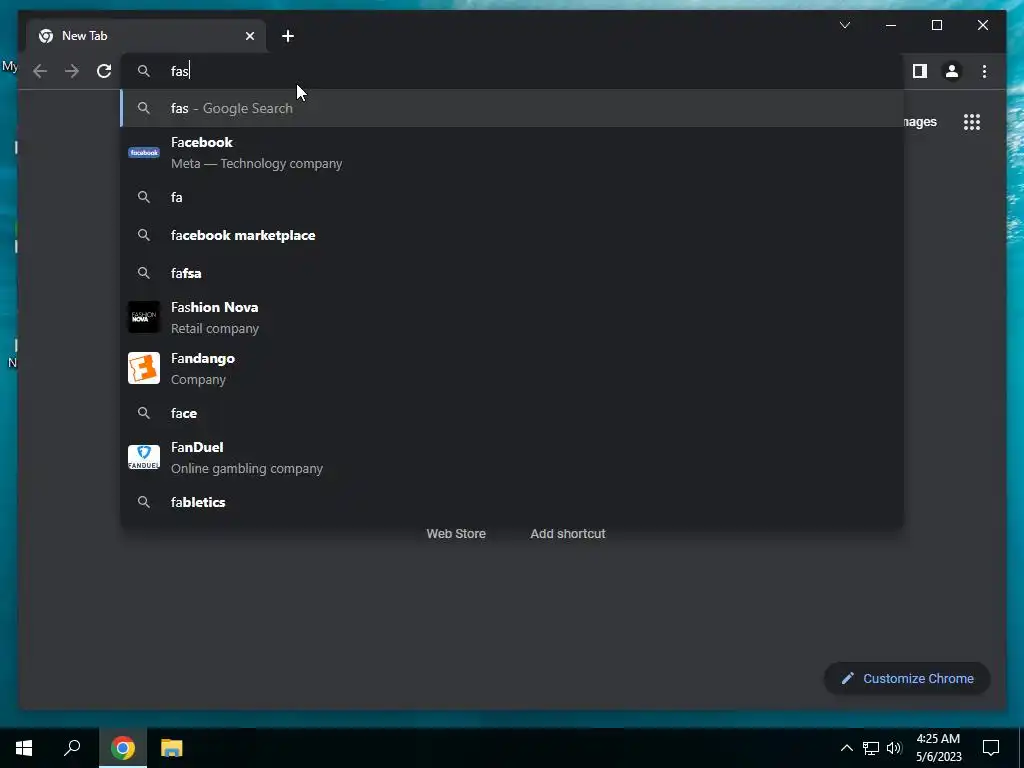Pick 'facebook marketplace' suggestion
The width and height of the screenshot is (1024, 768).
[513, 235]
